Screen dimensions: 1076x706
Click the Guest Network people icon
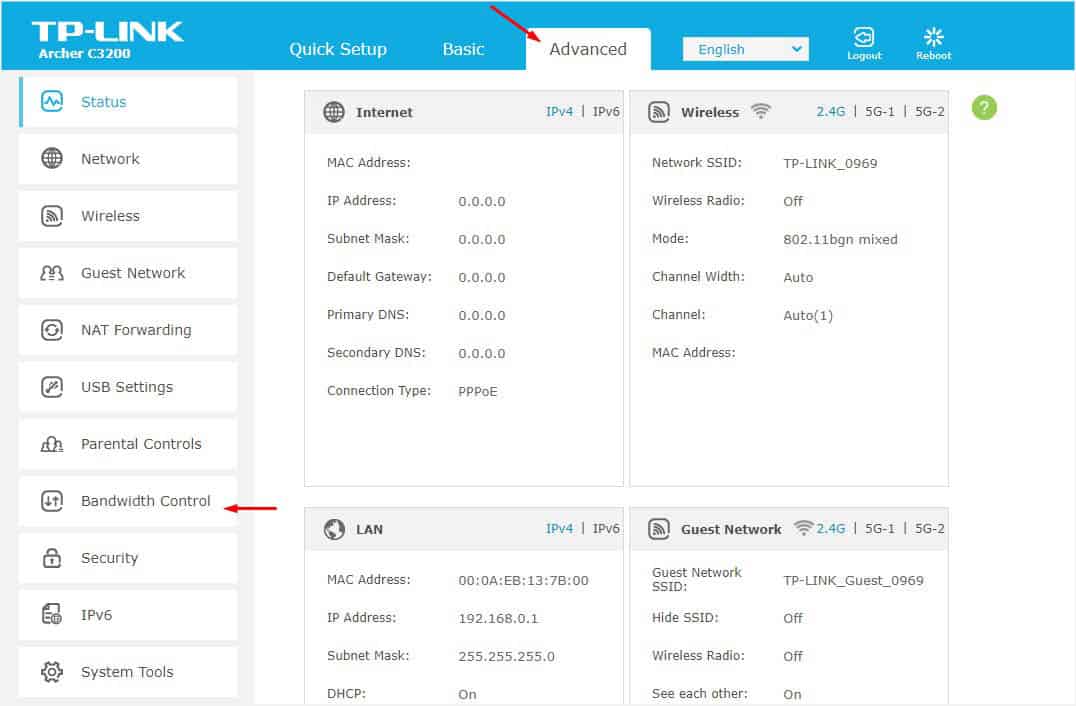pos(52,273)
